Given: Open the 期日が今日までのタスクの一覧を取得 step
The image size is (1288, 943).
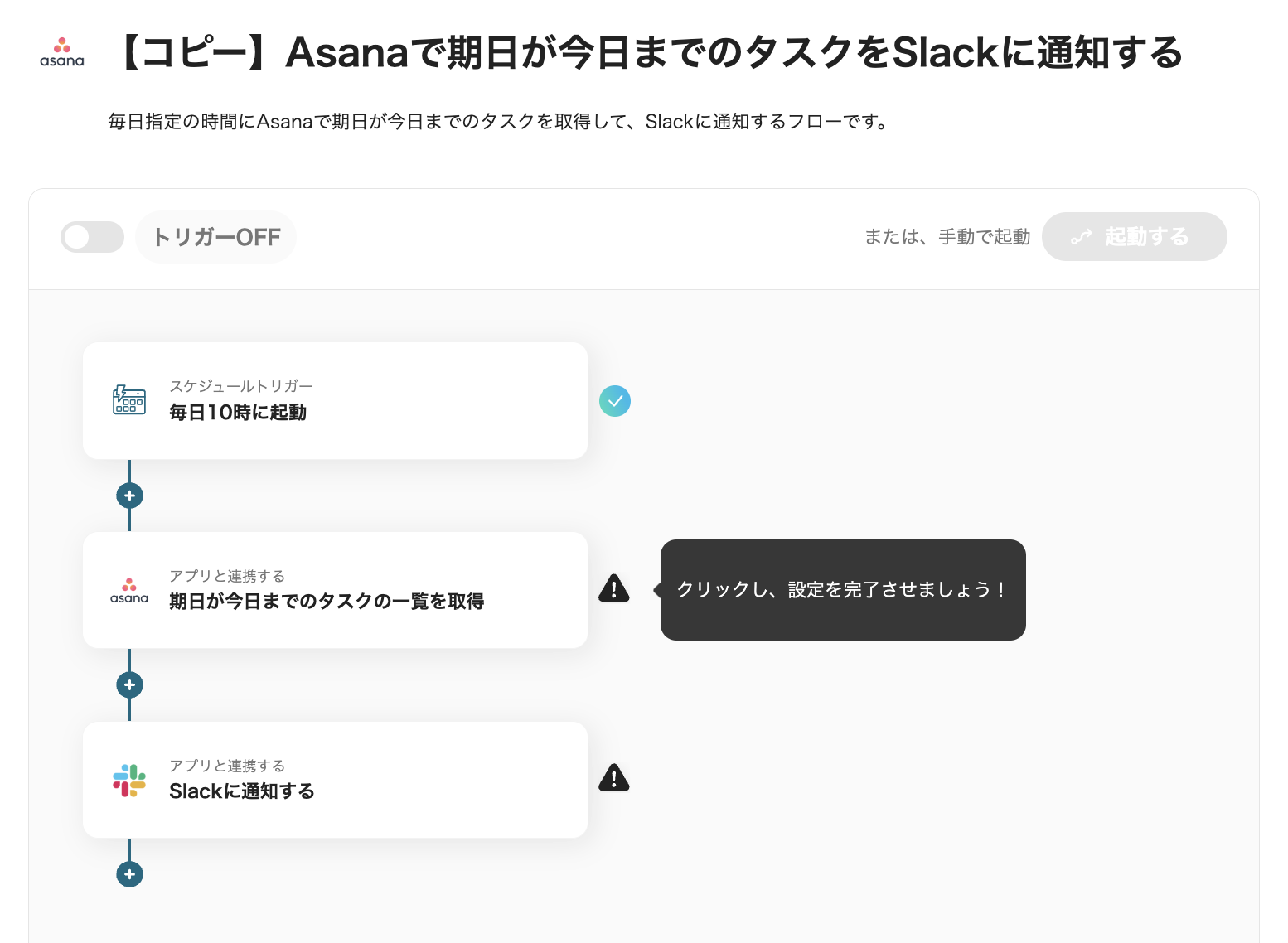Looking at the screenshot, I should point(335,590).
